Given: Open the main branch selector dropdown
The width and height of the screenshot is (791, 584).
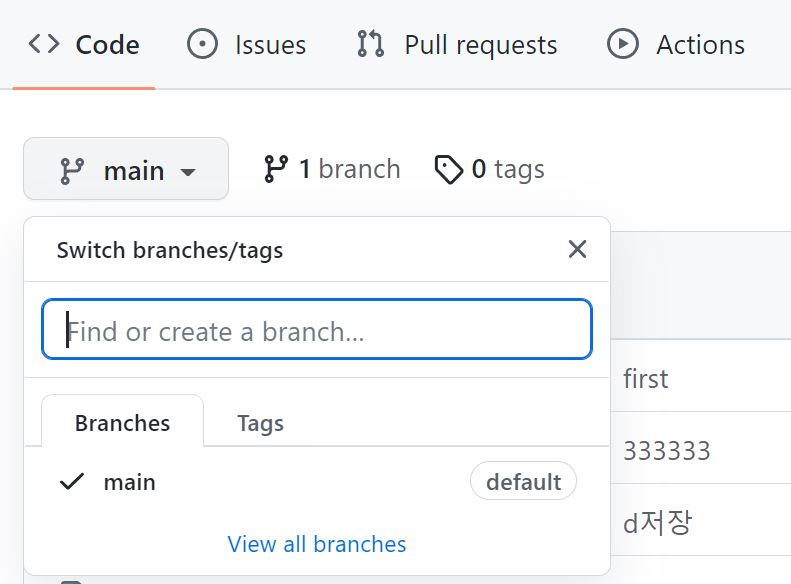Looking at the screenshot, I should click(126, 169).
